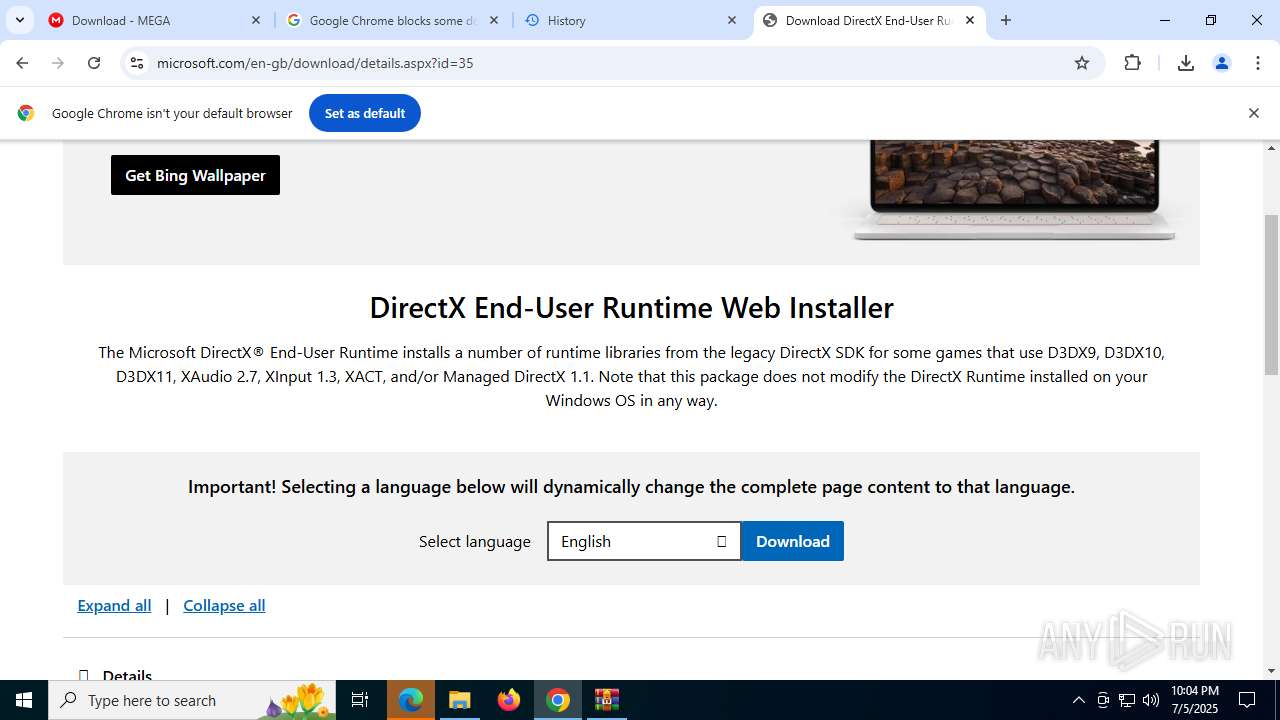The width and height of the screenshot is (1280, 720).
Task: Close the DirectX download tab
Action: [970, 20]
